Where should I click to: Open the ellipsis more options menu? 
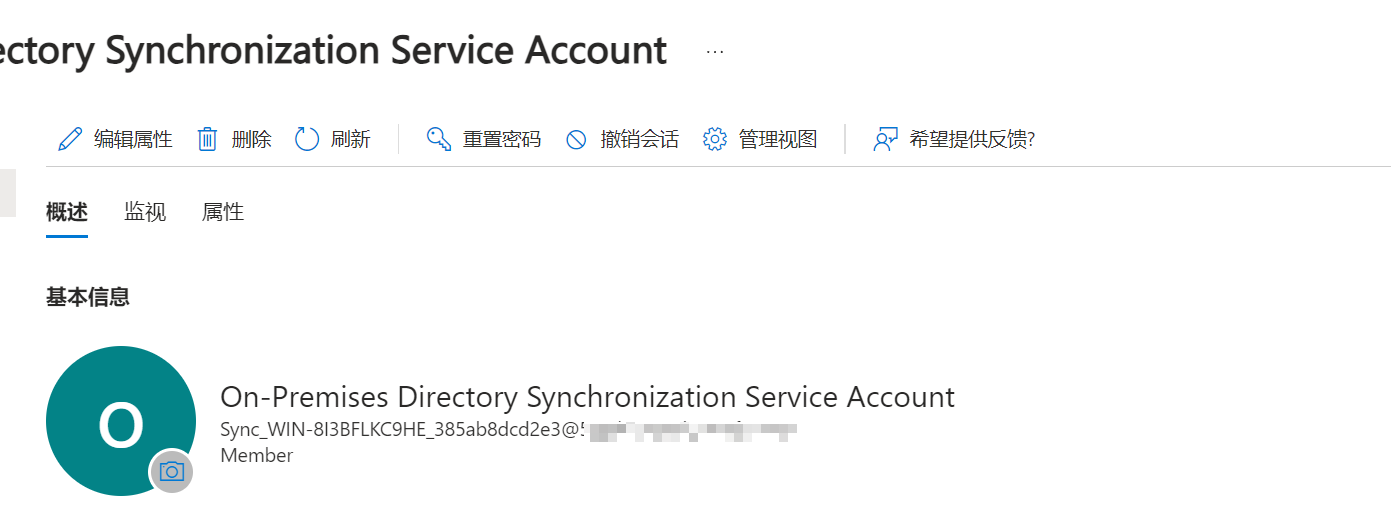(x=715, y=52)
